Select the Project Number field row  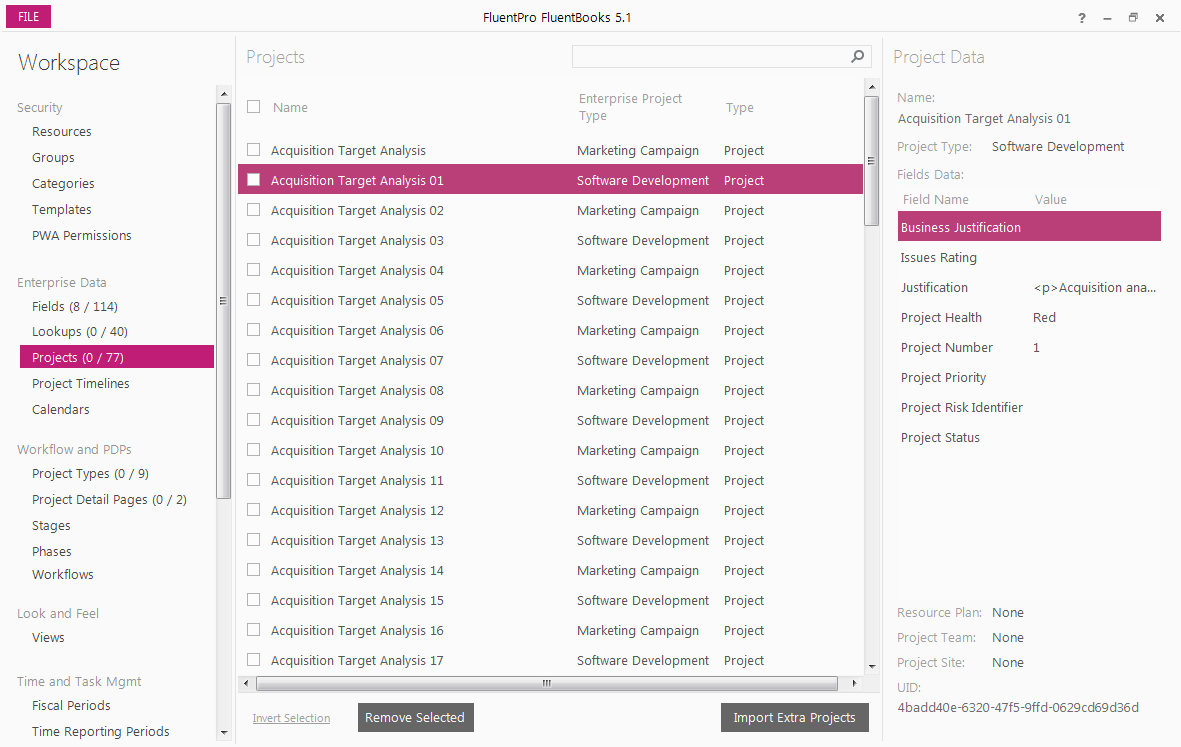click(1029, 348)
